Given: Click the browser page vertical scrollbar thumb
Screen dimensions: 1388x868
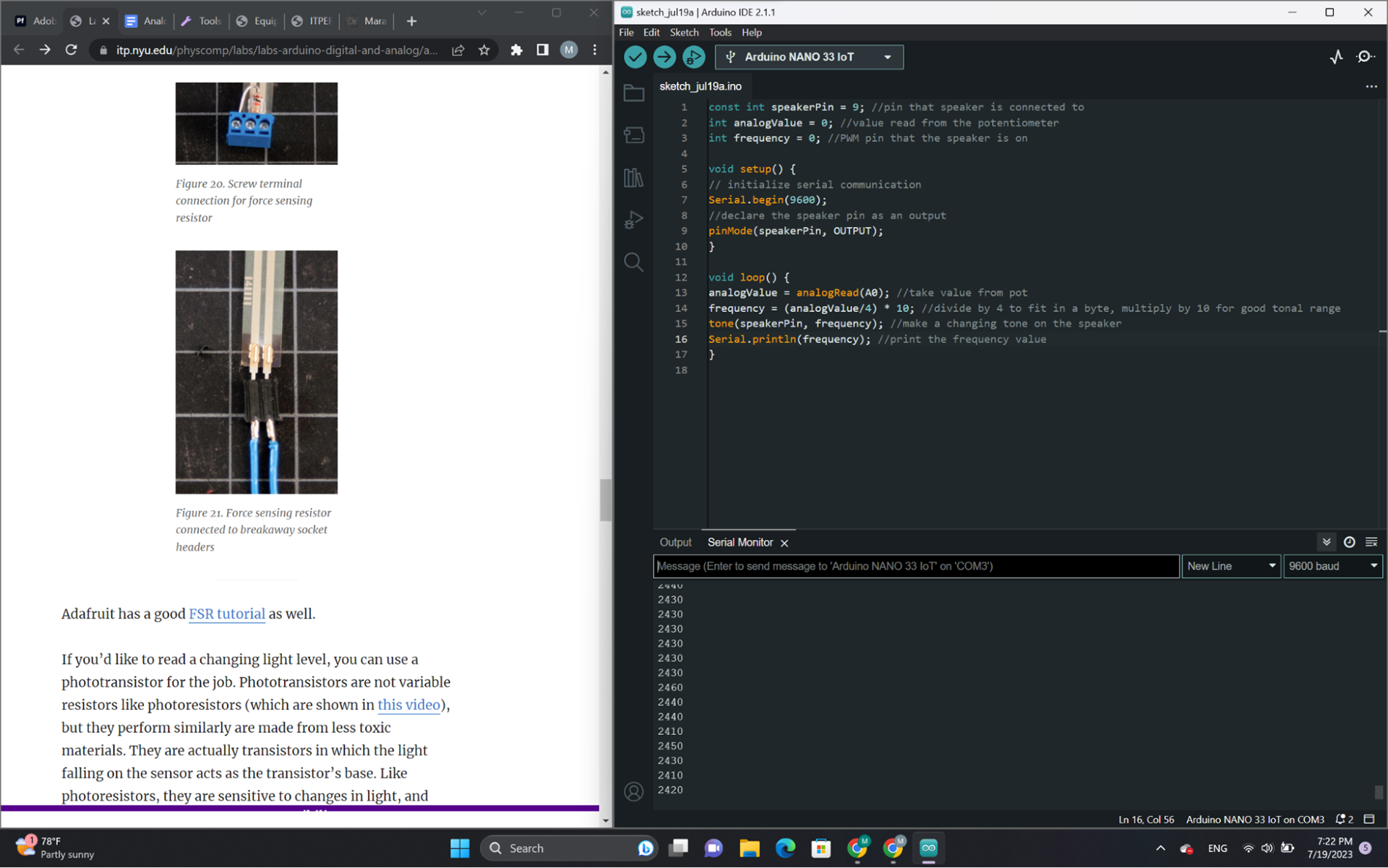Looking at the screenshot, I should click(x=606, y=500).
